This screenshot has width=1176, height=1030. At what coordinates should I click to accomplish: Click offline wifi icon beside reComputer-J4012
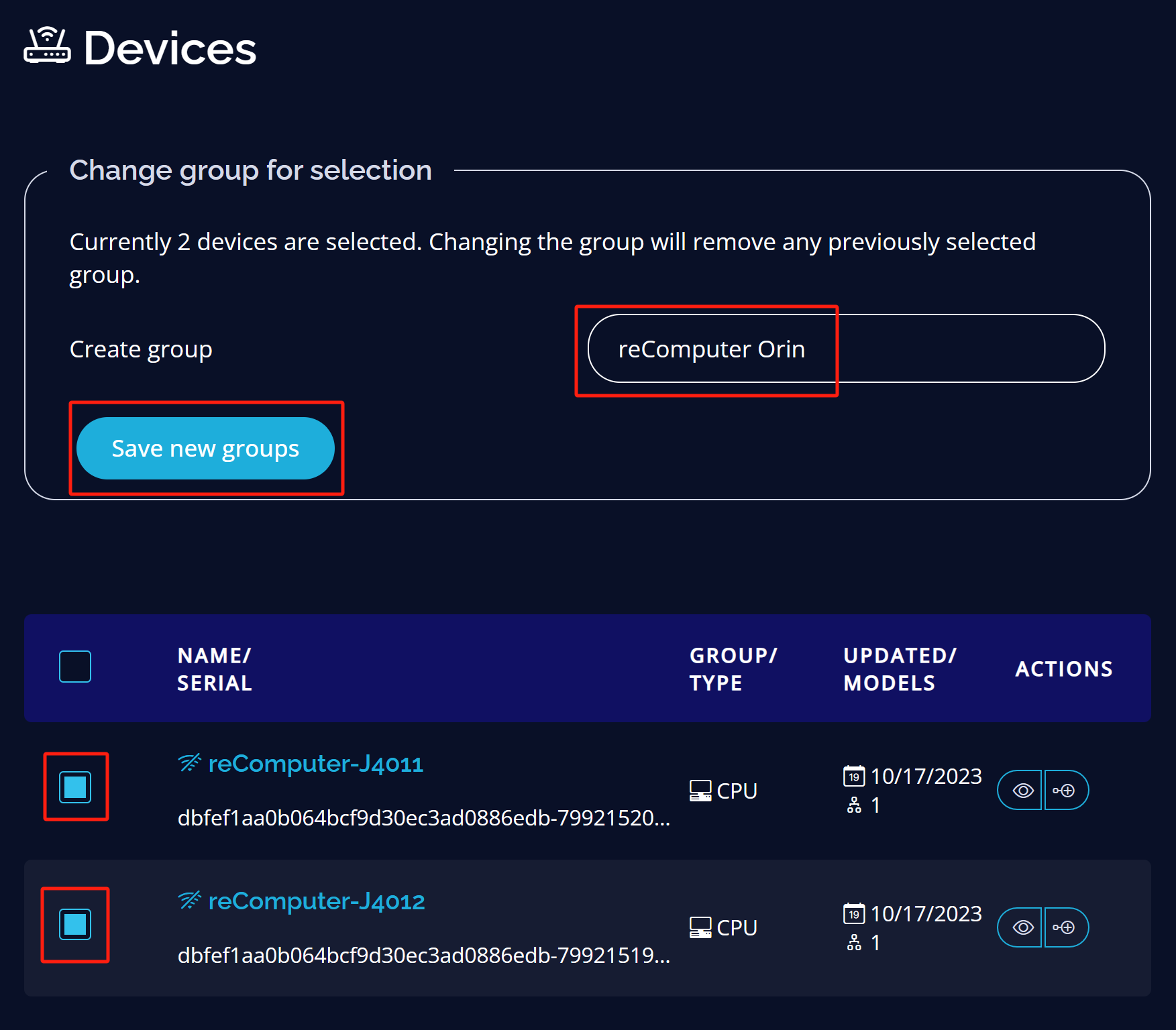190,901
